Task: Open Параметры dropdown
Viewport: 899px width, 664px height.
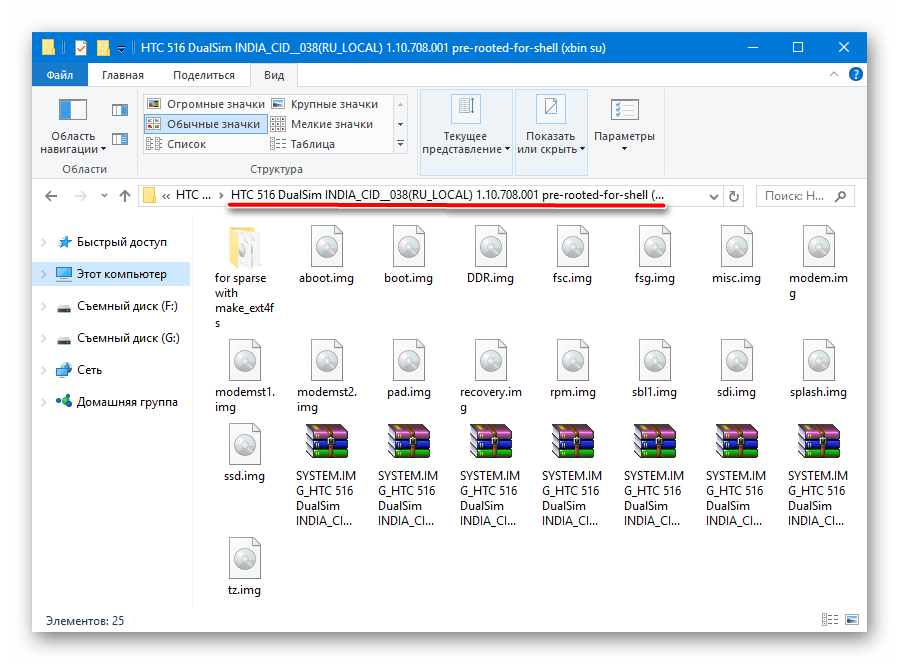Action: pyautogui.click(x=624, y=126)
